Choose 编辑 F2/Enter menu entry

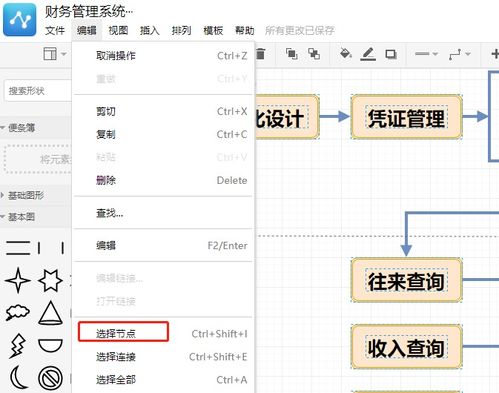coord(163,246)
